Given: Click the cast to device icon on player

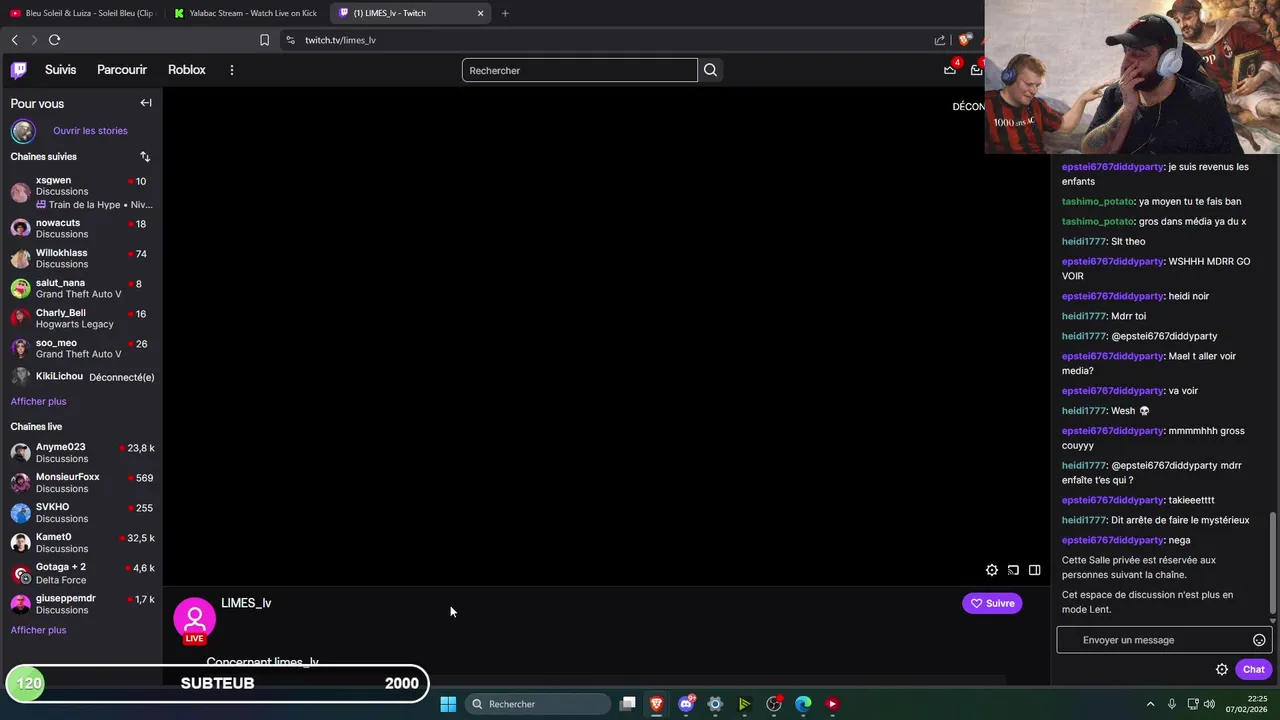Looking at the screenshot, I should [1013, 570].
